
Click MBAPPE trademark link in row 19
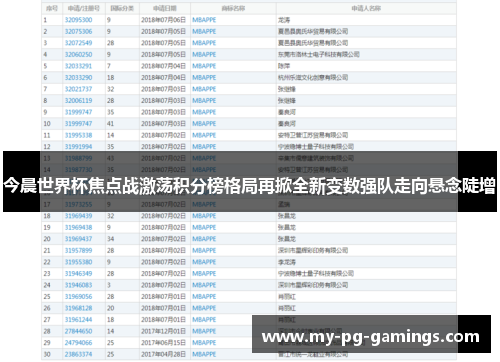point(204,228)
